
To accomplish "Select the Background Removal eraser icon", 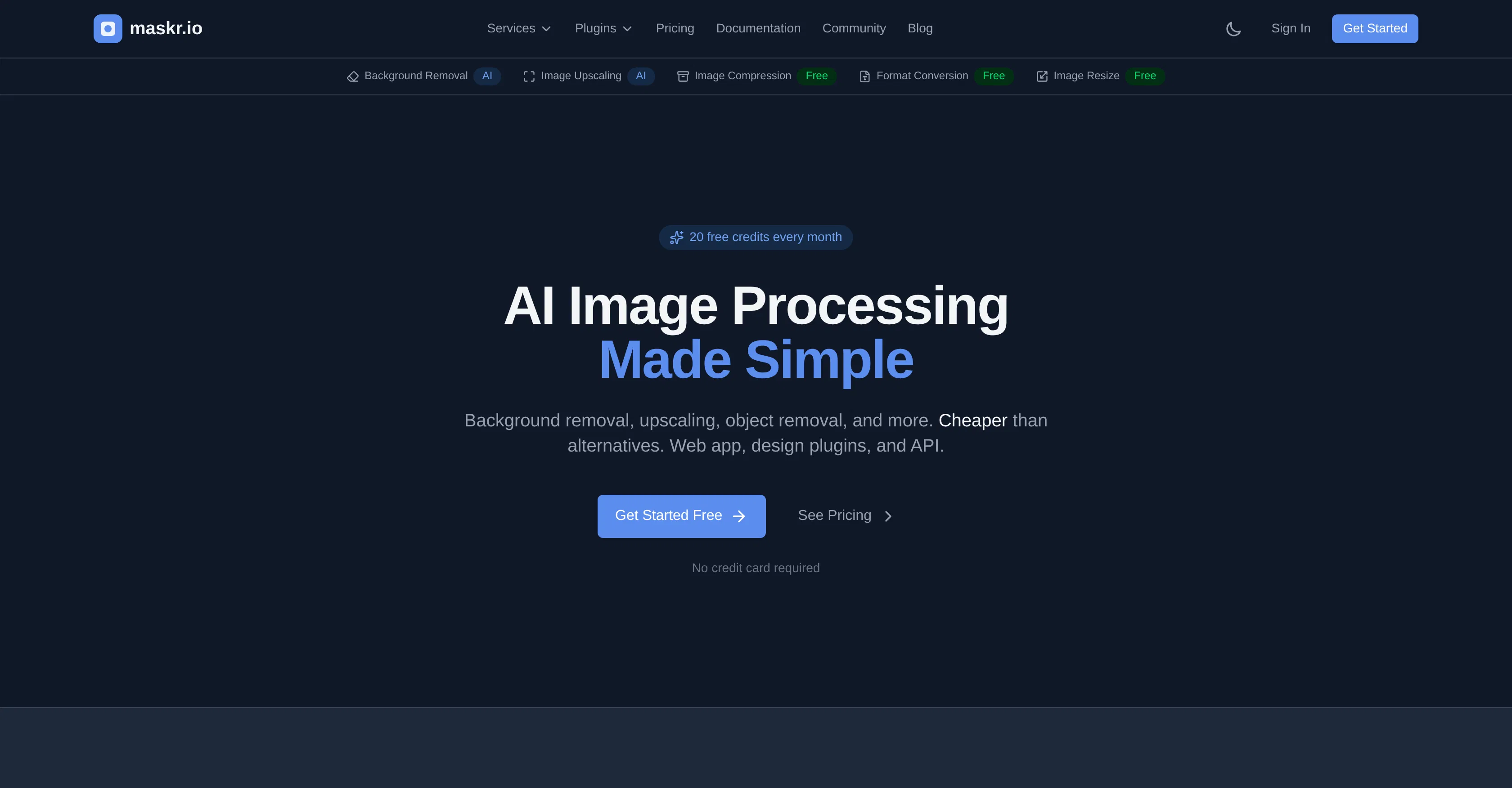I will pos(353,76).
